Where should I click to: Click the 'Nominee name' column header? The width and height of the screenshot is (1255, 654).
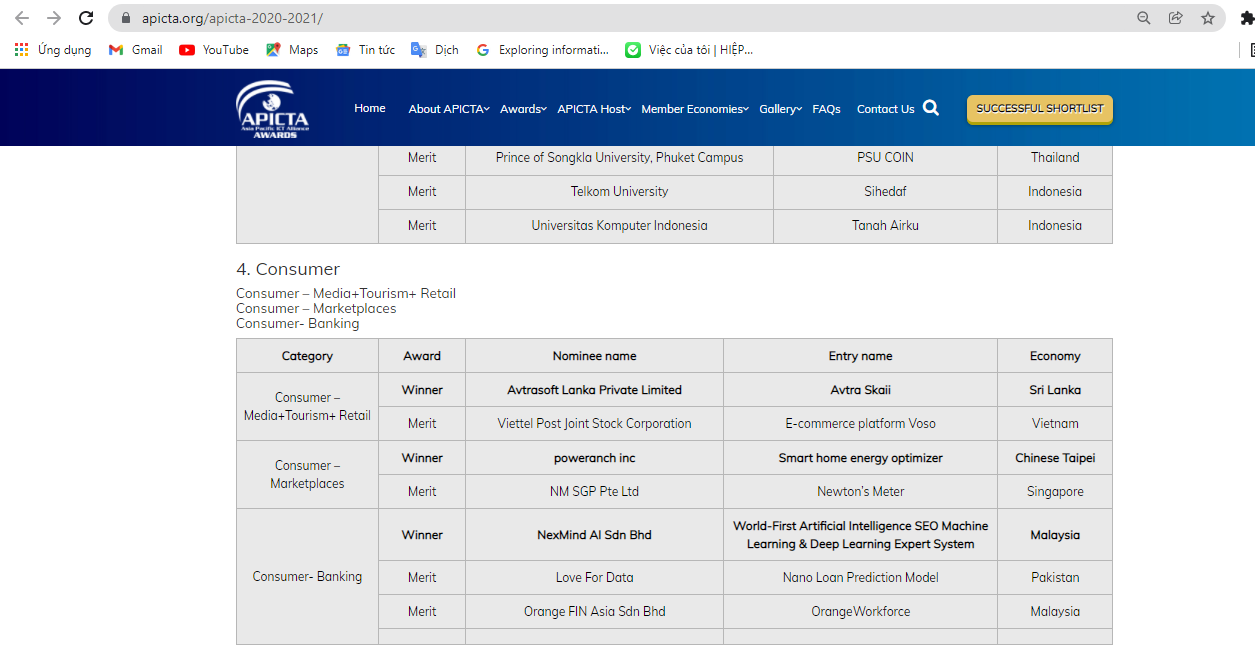[x=595, y=356]
